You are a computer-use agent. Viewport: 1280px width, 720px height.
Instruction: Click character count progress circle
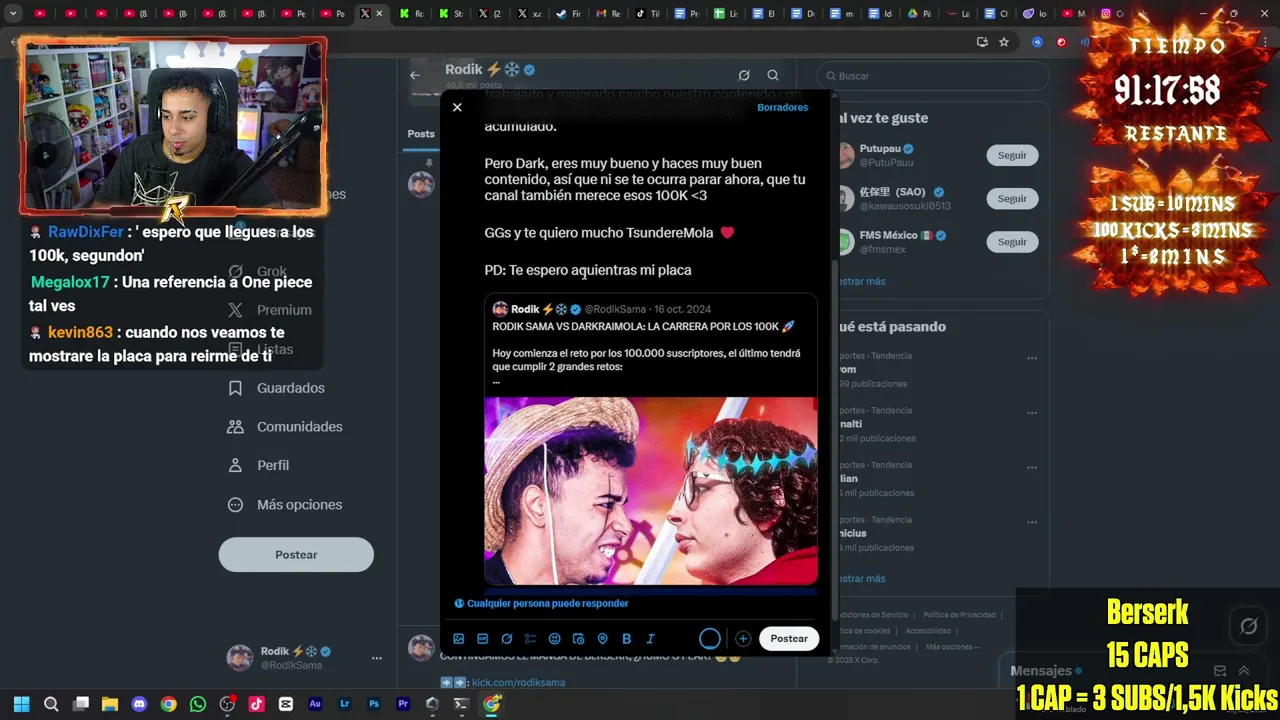coord(710,639)
